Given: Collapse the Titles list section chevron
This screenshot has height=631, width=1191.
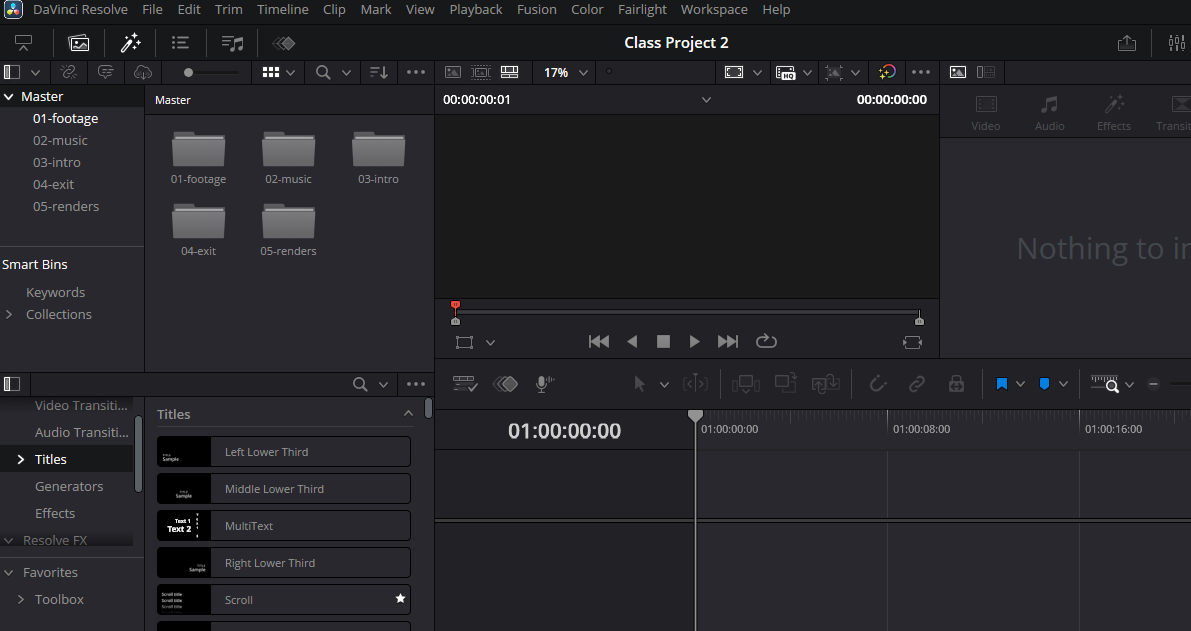Looking at the screenshot, I should tap(408, 414).
